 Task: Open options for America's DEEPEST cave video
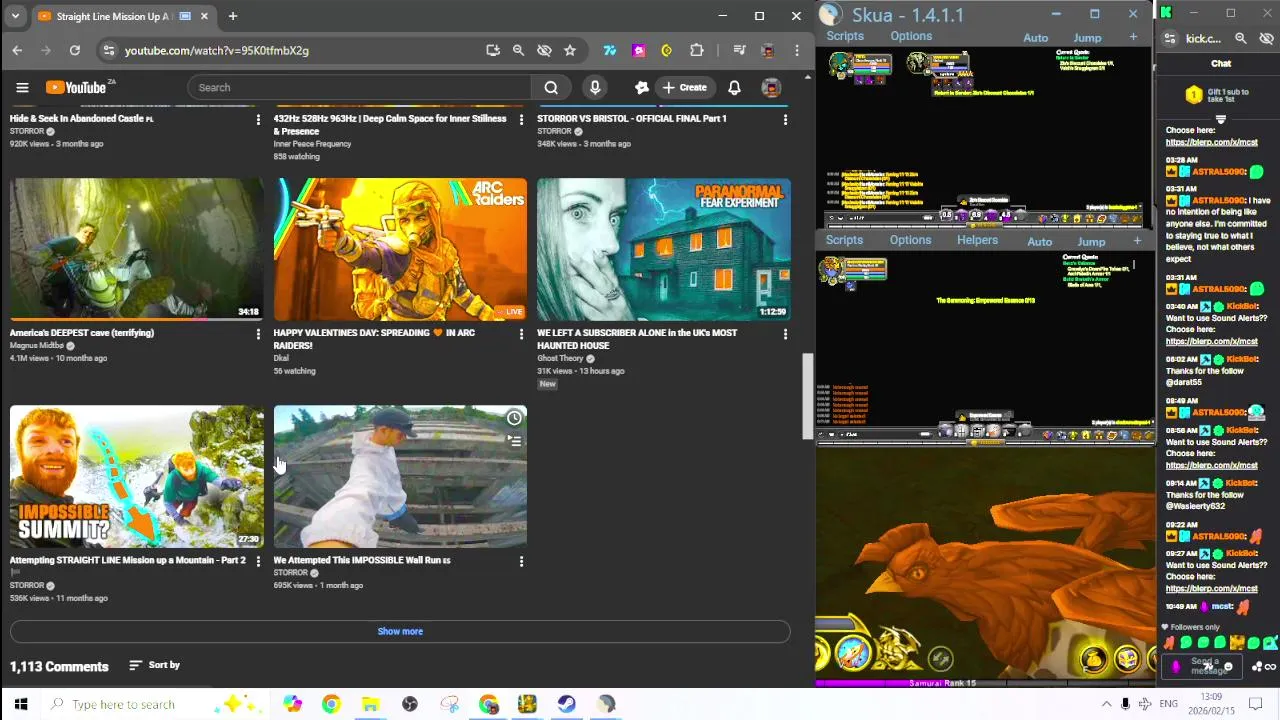pyautogui.click(x=258, y=334)
